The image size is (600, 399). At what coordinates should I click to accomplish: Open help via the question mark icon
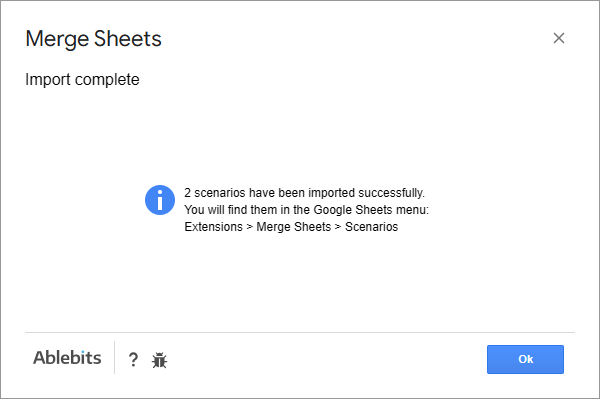coord(133,359)
